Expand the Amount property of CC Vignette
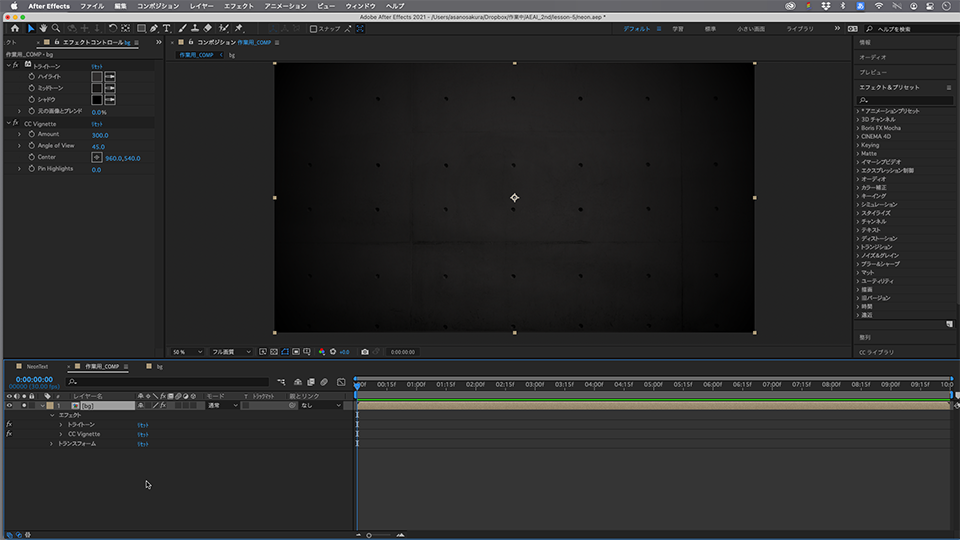Screen dimensions: 960x540 coord(19,135)
